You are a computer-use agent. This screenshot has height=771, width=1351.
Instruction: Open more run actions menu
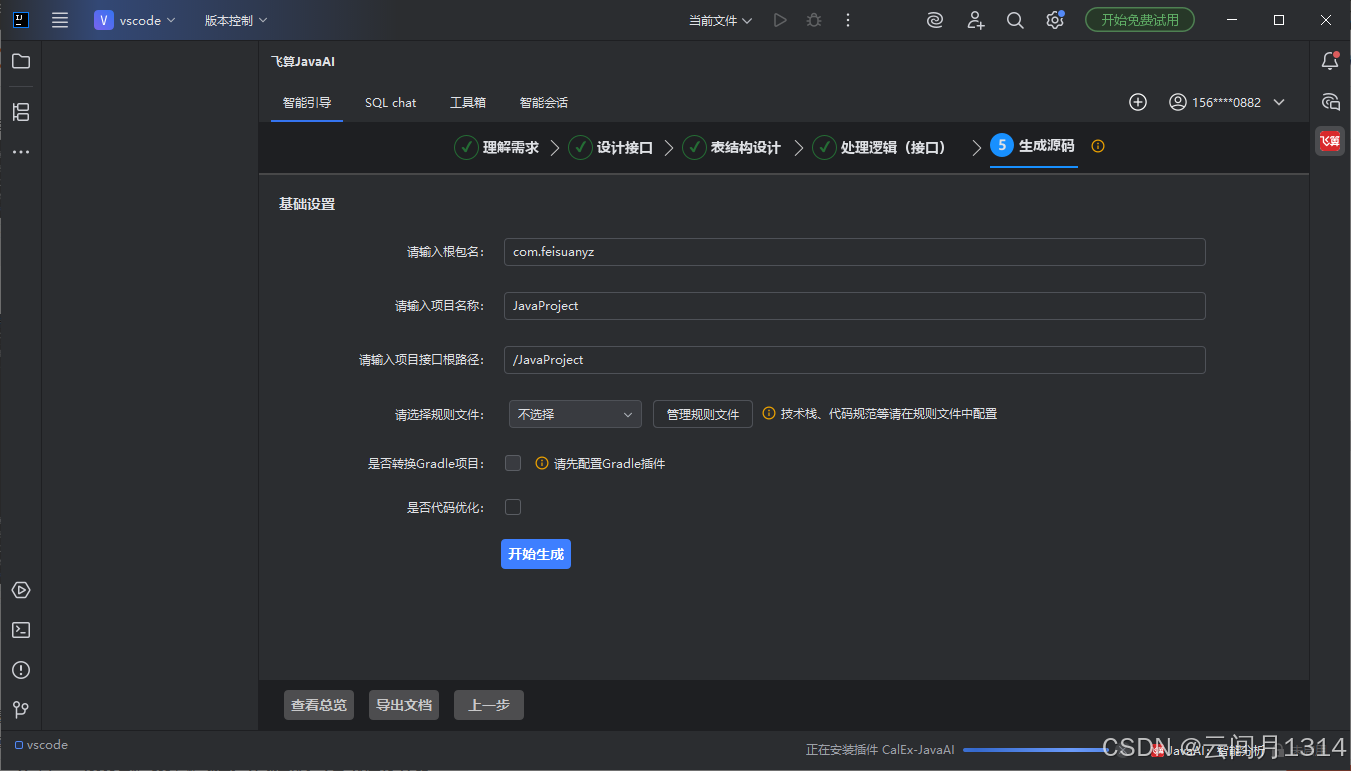point(848,20)
